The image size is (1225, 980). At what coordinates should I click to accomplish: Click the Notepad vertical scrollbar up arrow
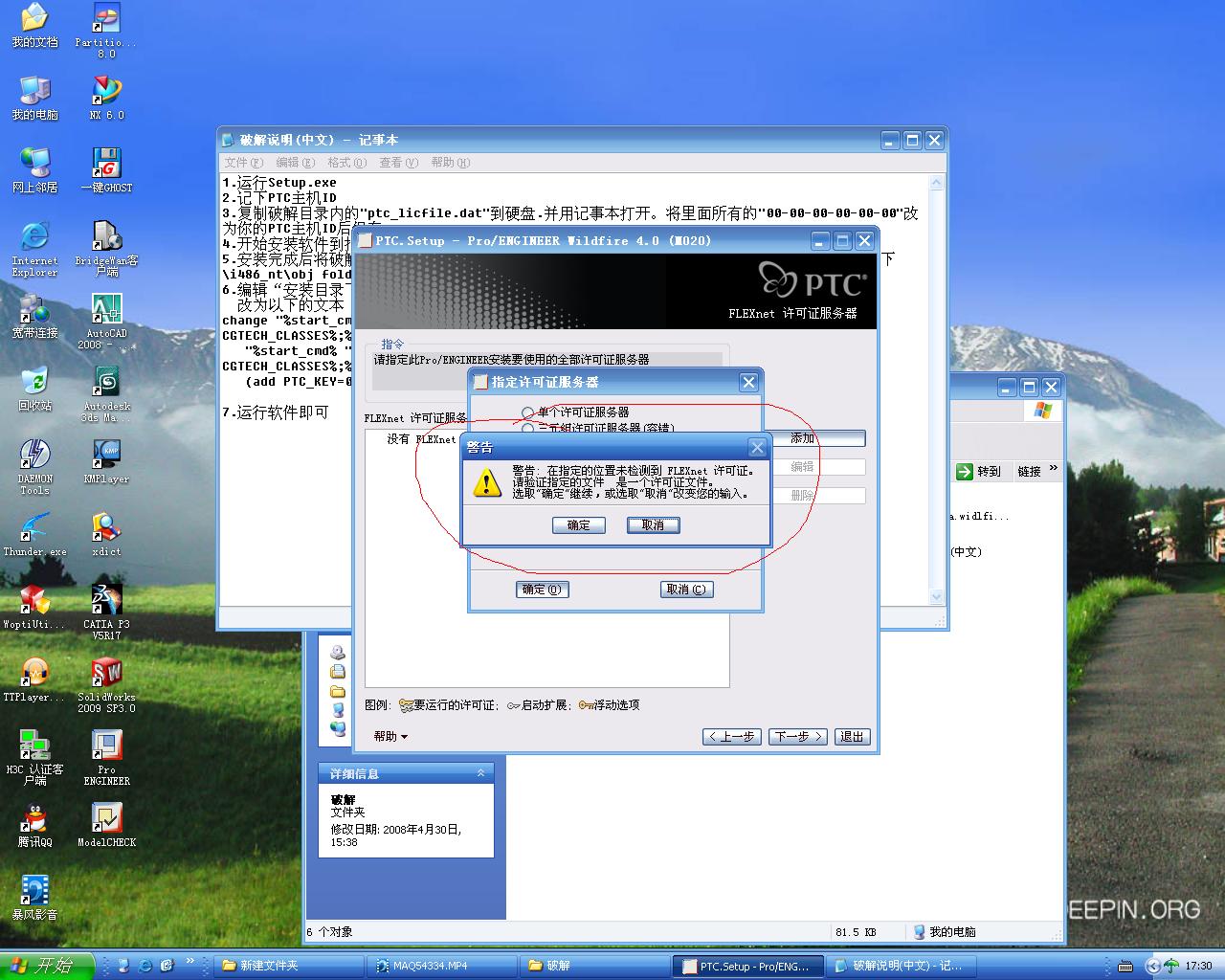937,182
